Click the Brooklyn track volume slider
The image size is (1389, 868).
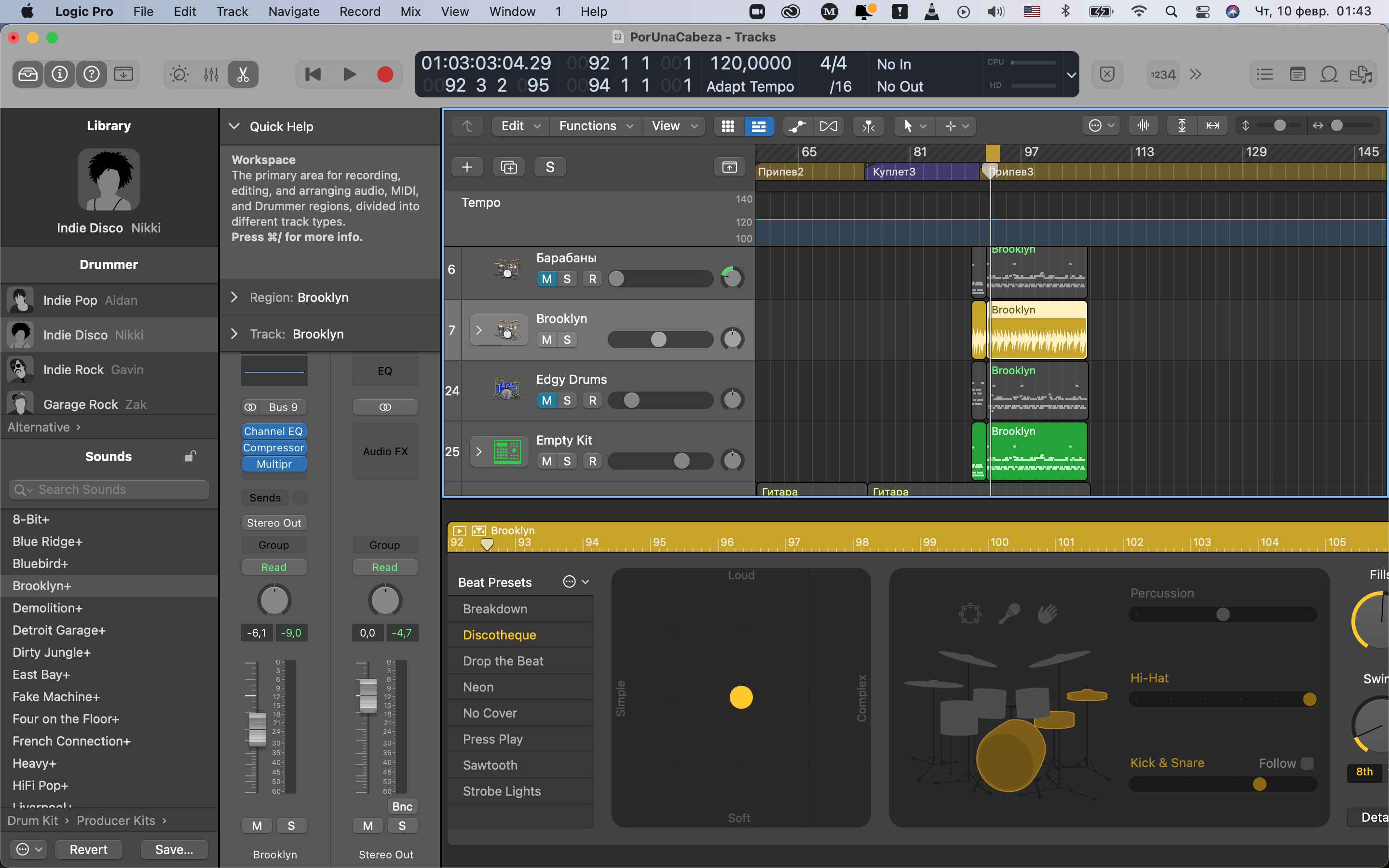coord(659,340)
